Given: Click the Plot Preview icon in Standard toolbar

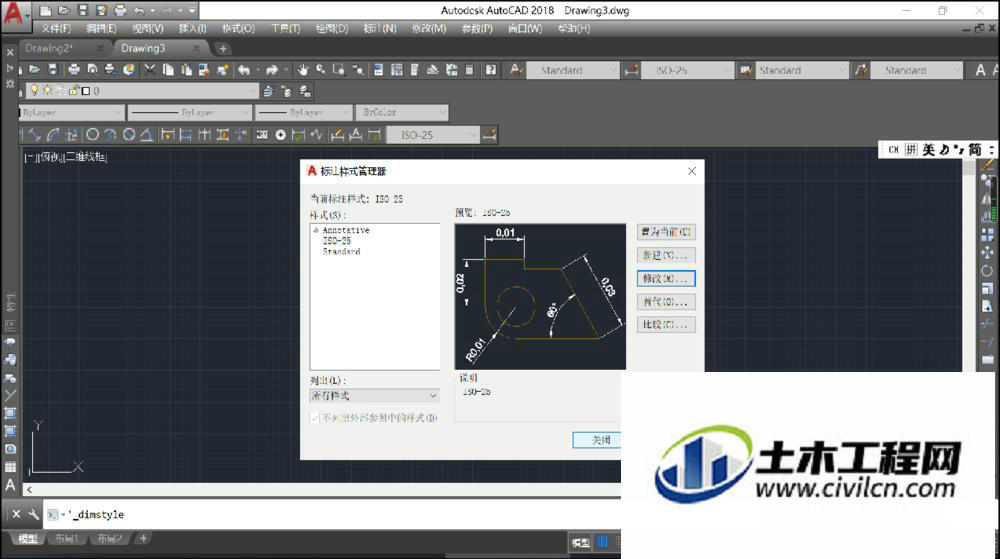Looking at the screenshot, I should [92, 69].
